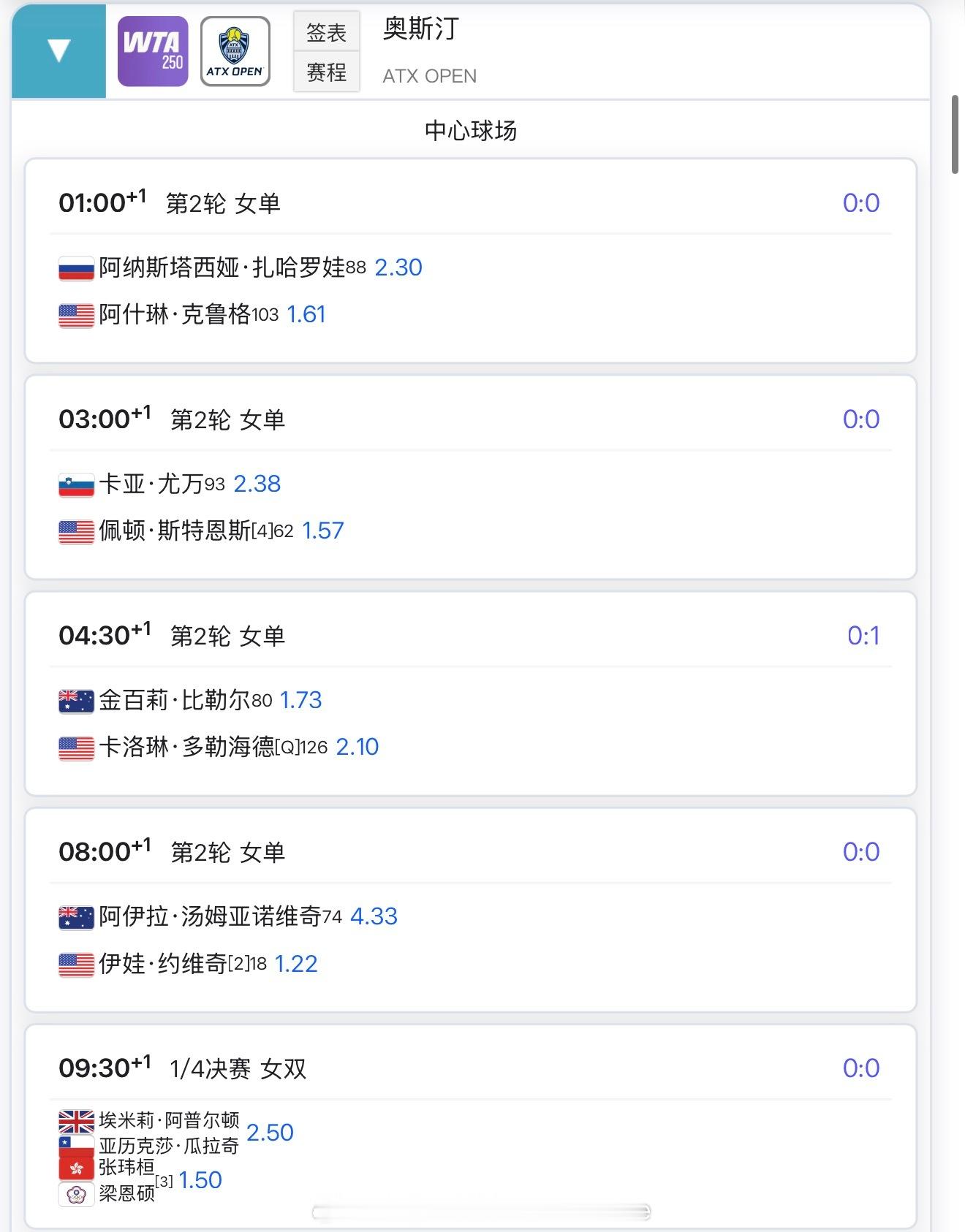Click the WTA 250 logo icon
This screenshot has height=1232, width=965.
click(x=153, y=52)
